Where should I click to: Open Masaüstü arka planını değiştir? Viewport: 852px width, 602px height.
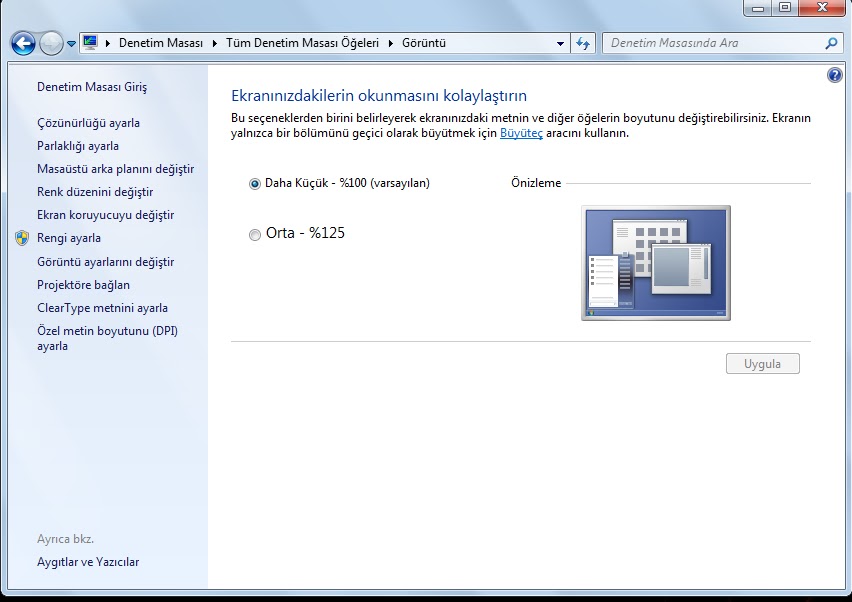click(115, 169)
